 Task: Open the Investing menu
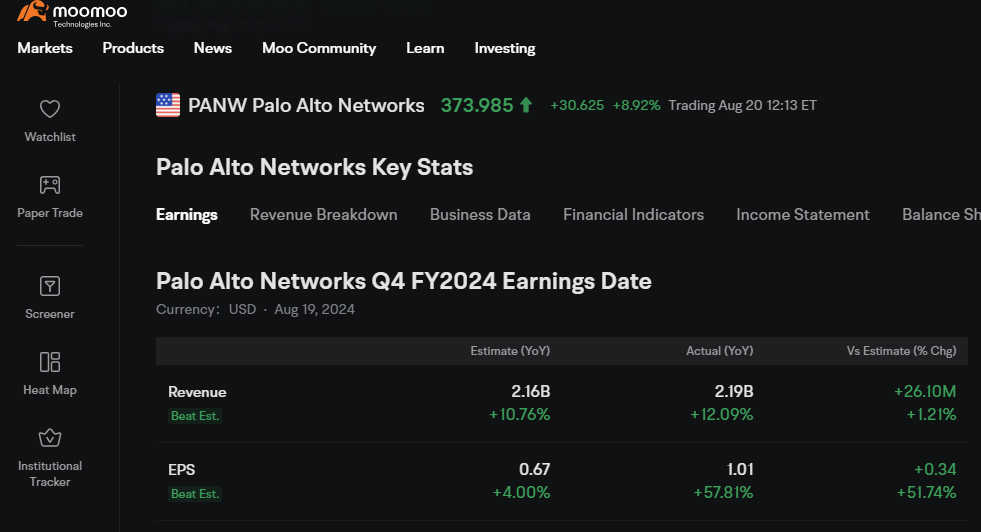point(505,48)
